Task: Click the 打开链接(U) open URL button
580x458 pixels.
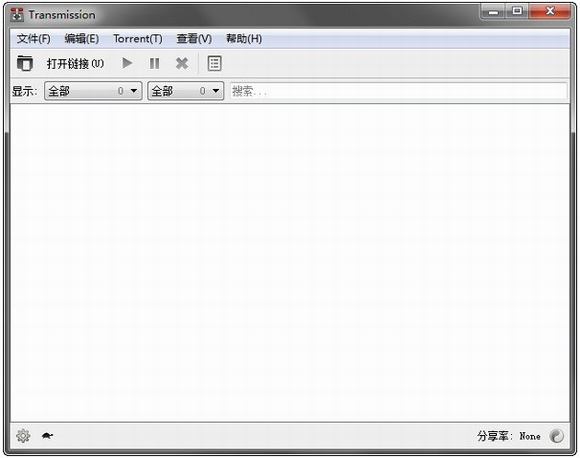Action: (75, 64)
